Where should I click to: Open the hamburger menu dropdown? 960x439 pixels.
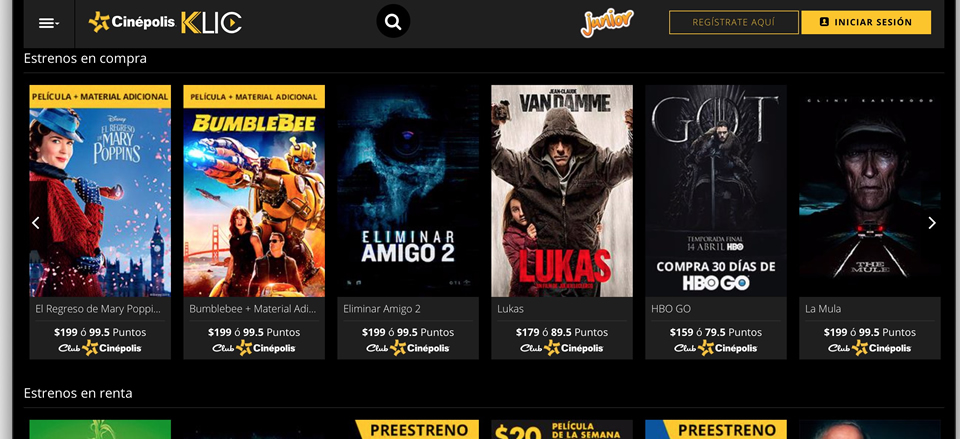coord(49,23)
